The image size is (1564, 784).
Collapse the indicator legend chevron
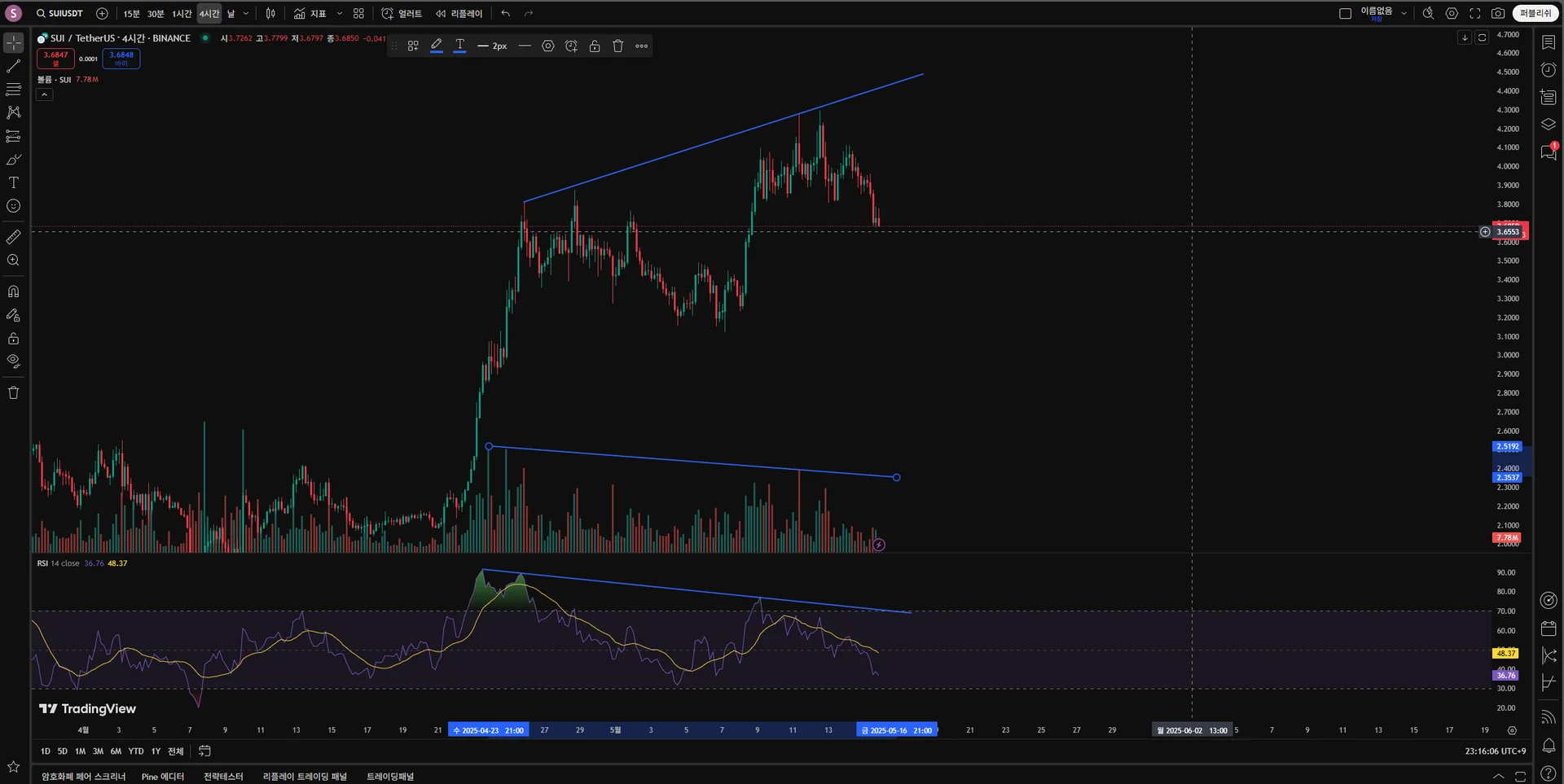pyautogui.click(x=45, y=94)
